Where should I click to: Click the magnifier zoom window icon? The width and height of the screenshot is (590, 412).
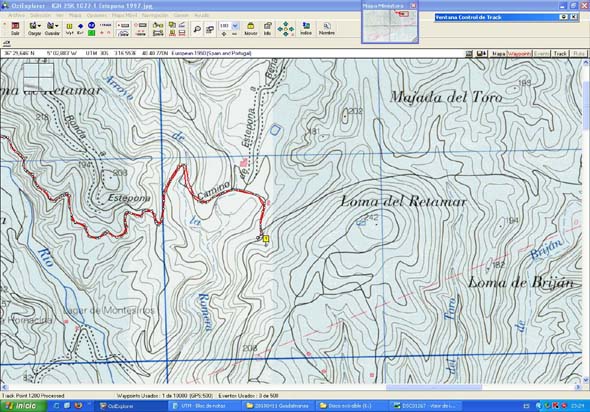click(197, 29)
